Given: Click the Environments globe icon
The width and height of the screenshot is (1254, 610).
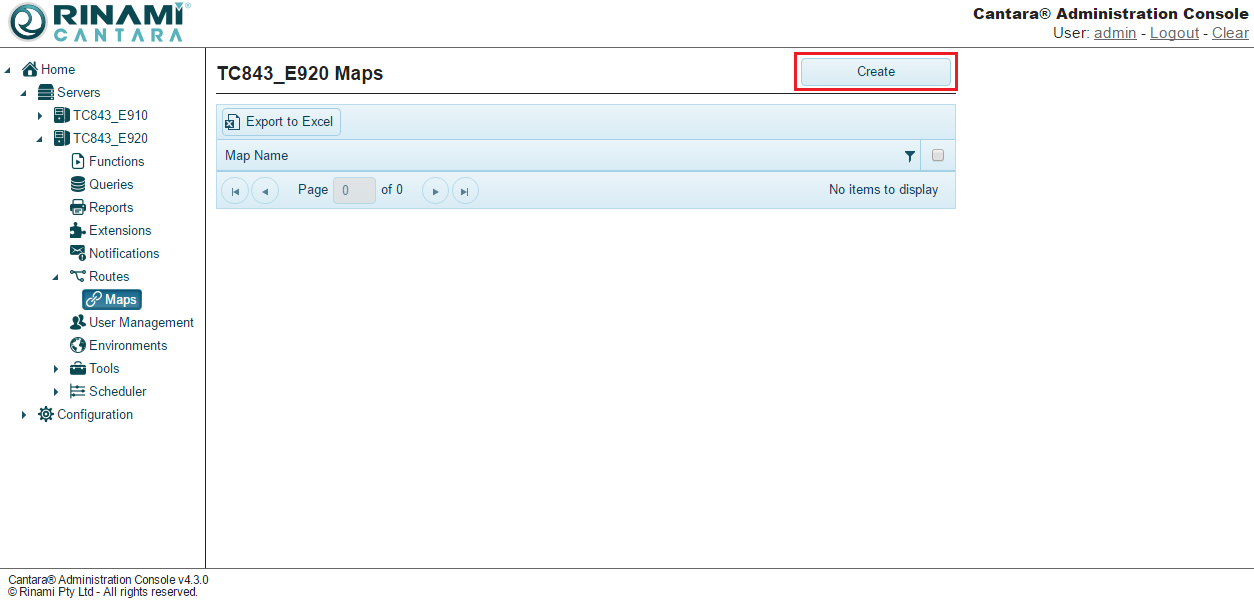Looking at the screenshot, I should pyautogui.click(x=78, y=346).
